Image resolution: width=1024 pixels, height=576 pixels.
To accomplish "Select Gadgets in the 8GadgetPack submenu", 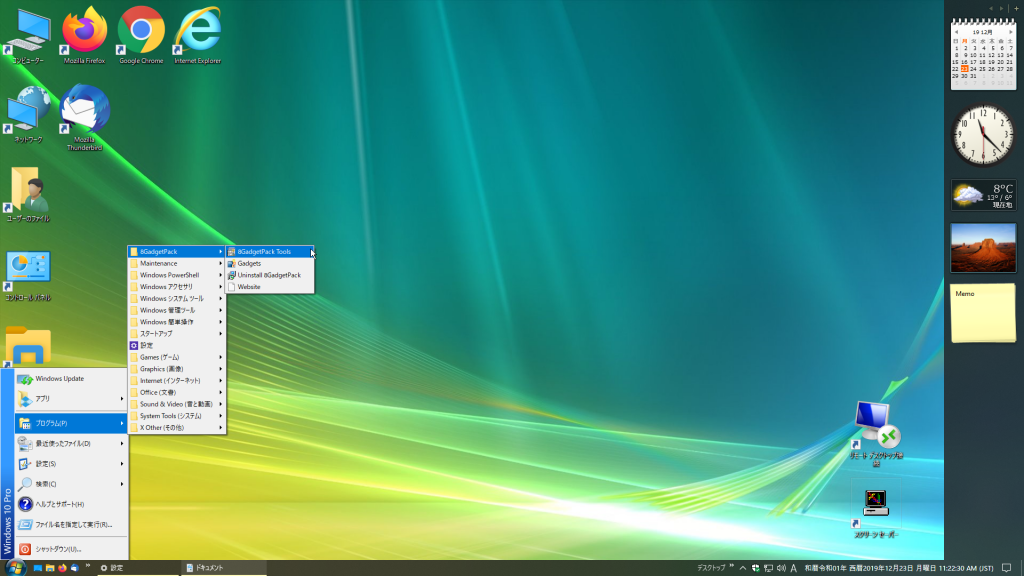I will tap(270, 263).
